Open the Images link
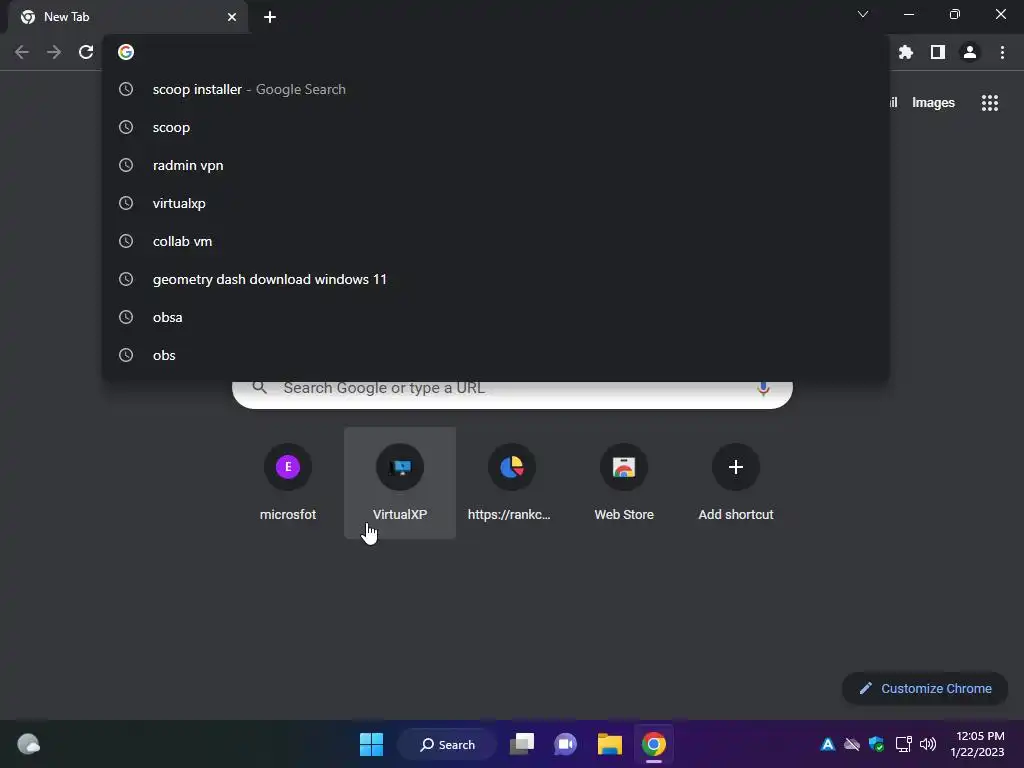 (933, 103)
